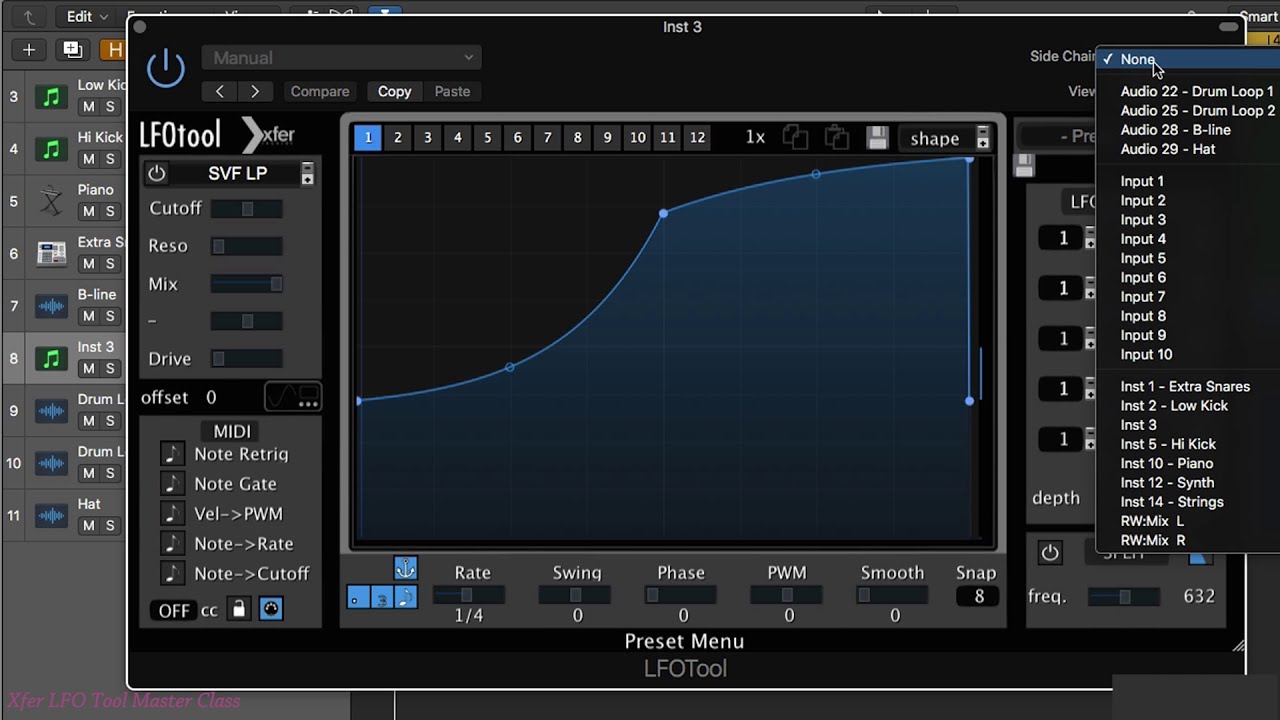Toggle the CC lock padlock icon

point(238,609)
